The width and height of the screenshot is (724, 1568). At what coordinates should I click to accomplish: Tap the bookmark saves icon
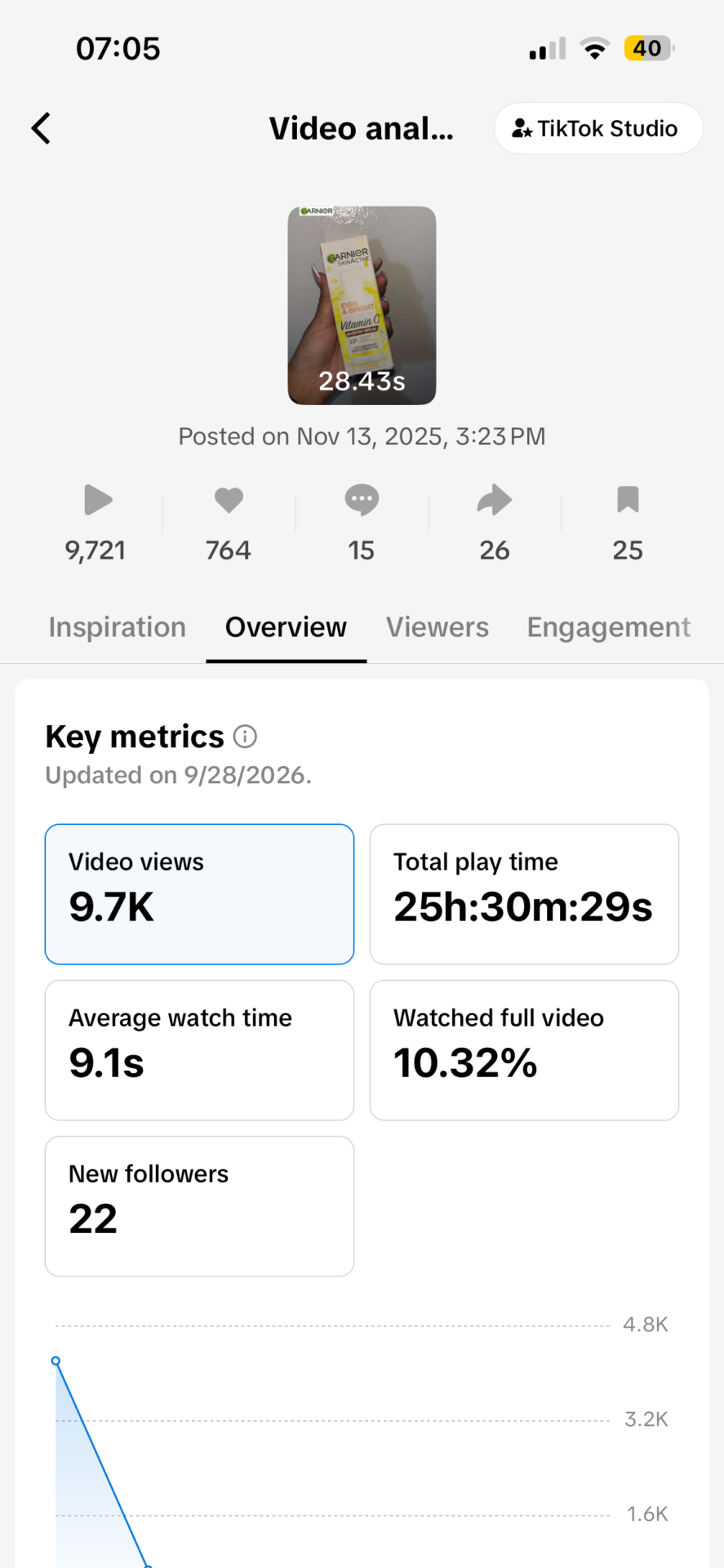628,500
